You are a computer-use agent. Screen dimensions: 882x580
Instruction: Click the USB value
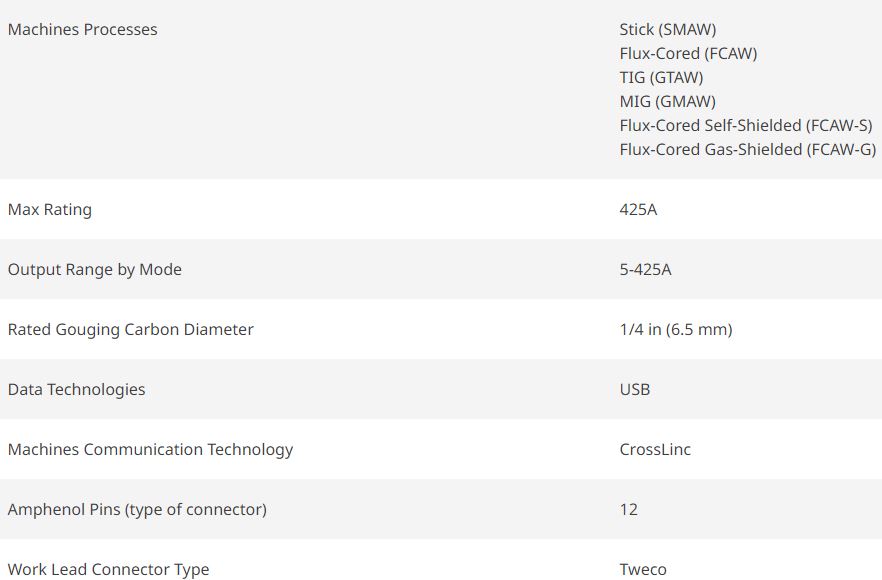[634, 390]
